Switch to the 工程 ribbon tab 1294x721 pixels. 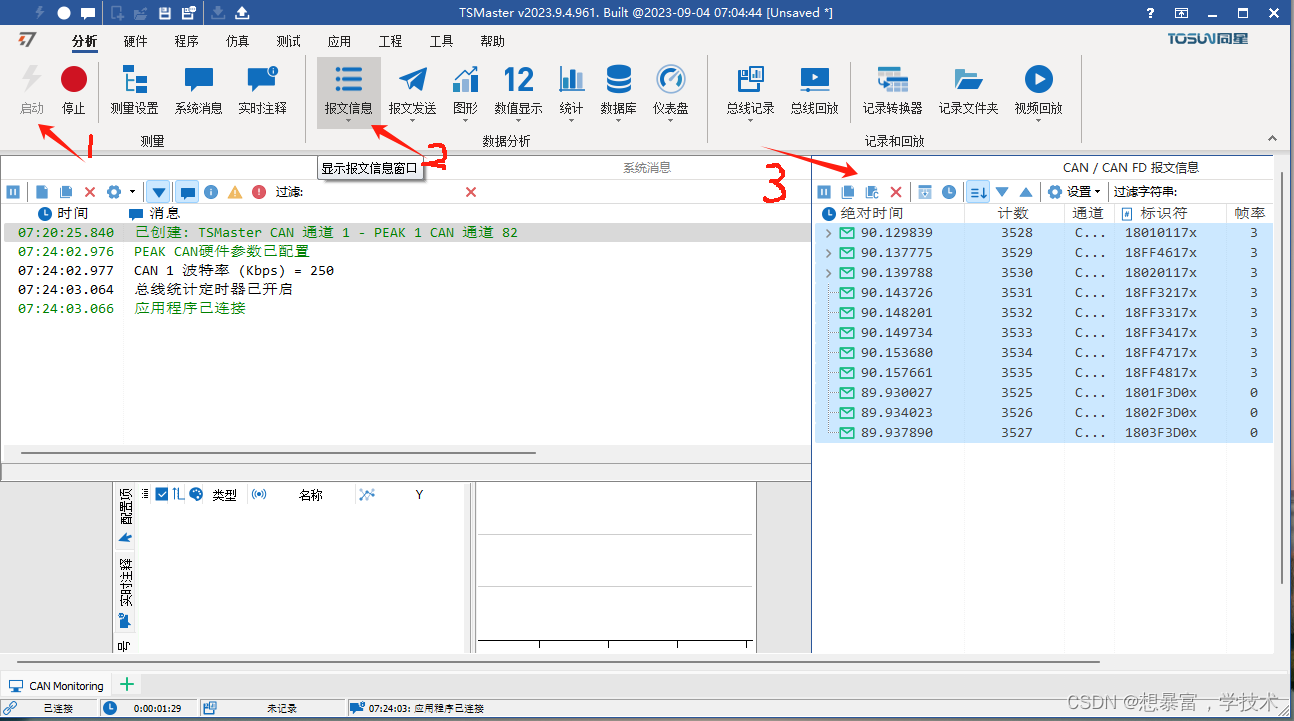(x=390, y=41)
